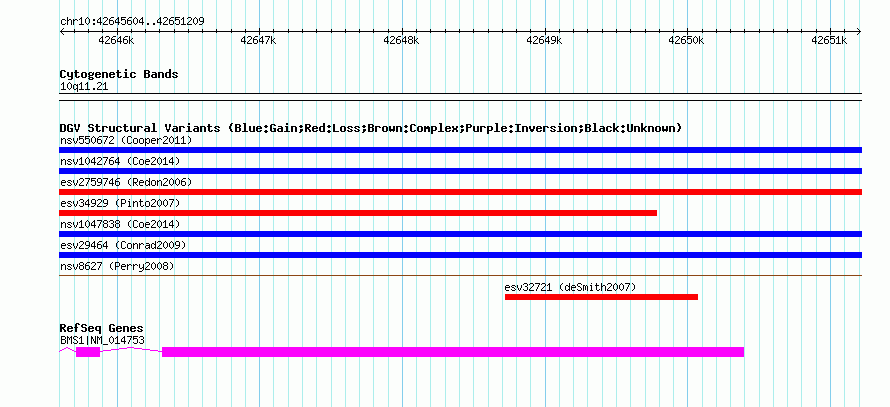Click the 10q11.21 band label

tap(84, 87)
